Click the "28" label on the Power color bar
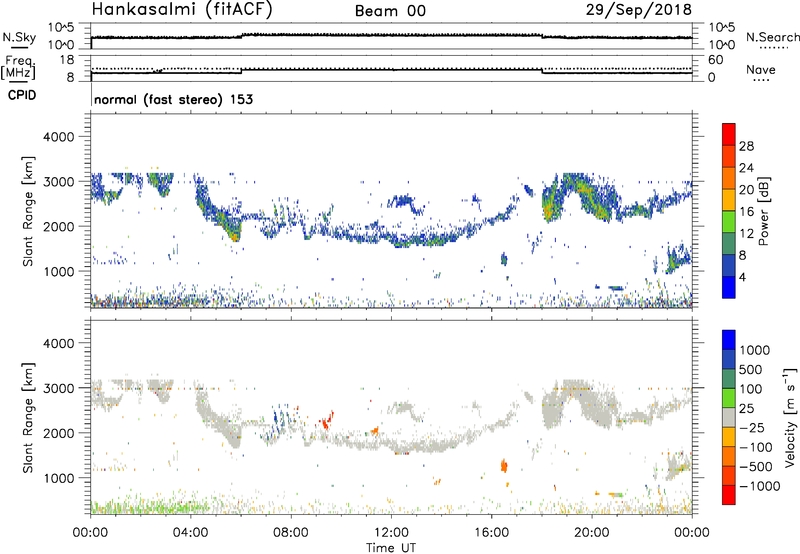800x554 pixels. pyautogui.click(x=746, y=146)
